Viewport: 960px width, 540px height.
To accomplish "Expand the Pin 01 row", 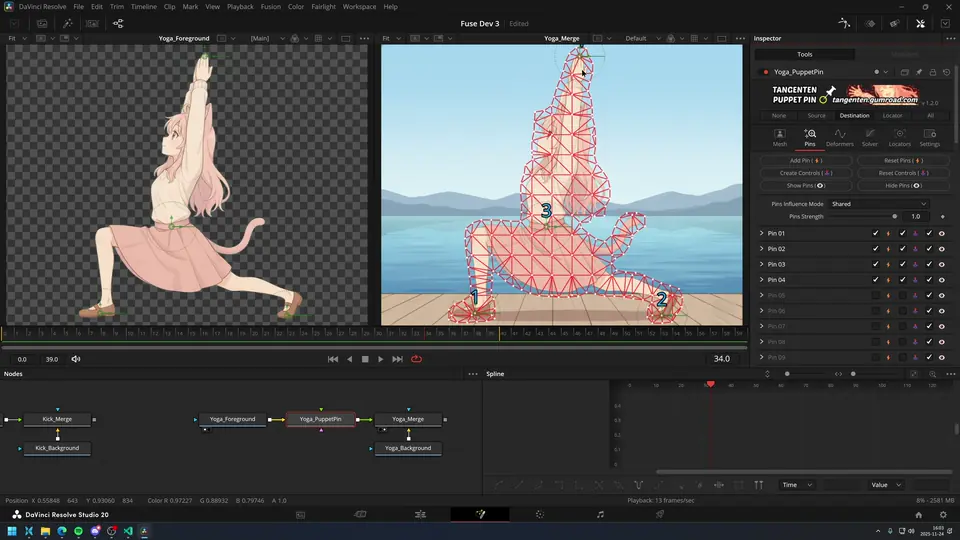I will coord(762,233).
